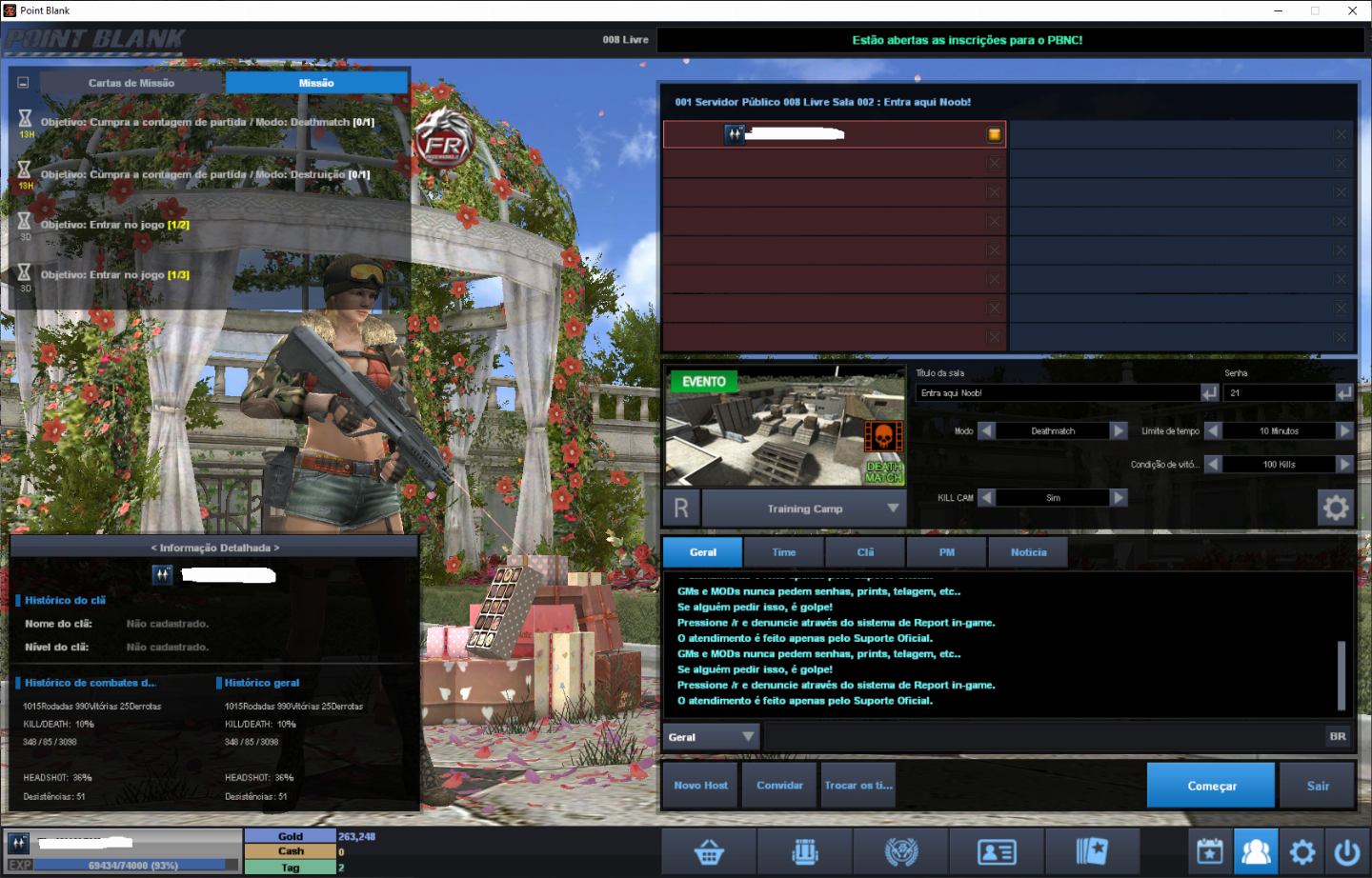Click the chat scrollbar thumb

pos(1342,675)
